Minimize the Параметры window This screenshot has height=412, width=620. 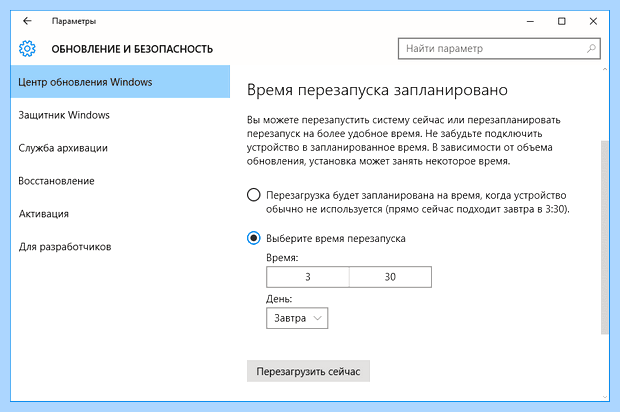(530, 21)
